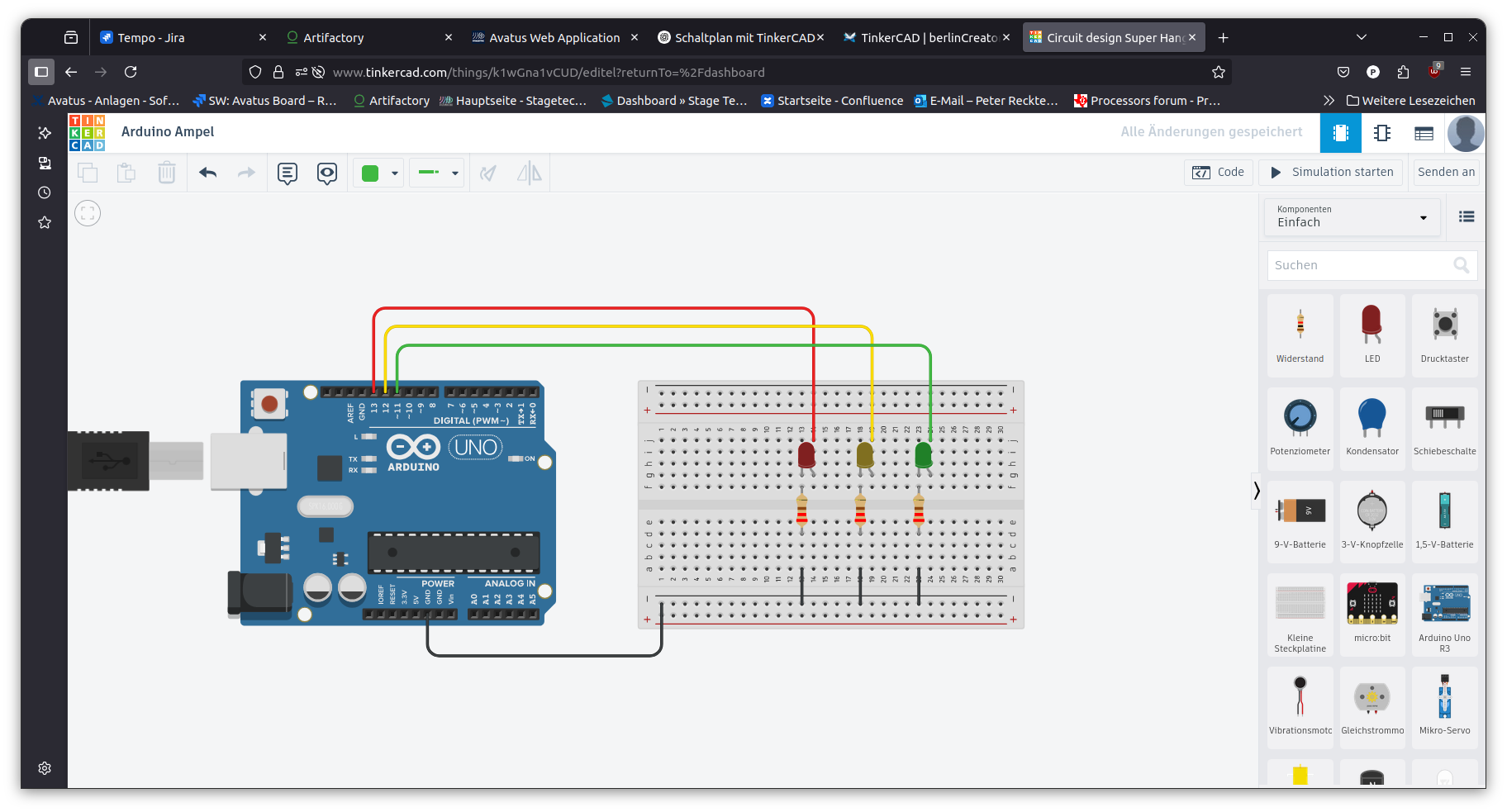Click the redo arrow
Image resolution: width=1507 pixels, height=812 pixels.
click(x=246, y=173)
